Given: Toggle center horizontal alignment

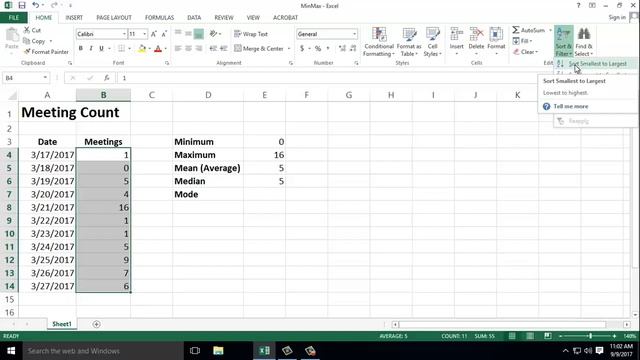Looking at the screenshot, I should (188, 49).
